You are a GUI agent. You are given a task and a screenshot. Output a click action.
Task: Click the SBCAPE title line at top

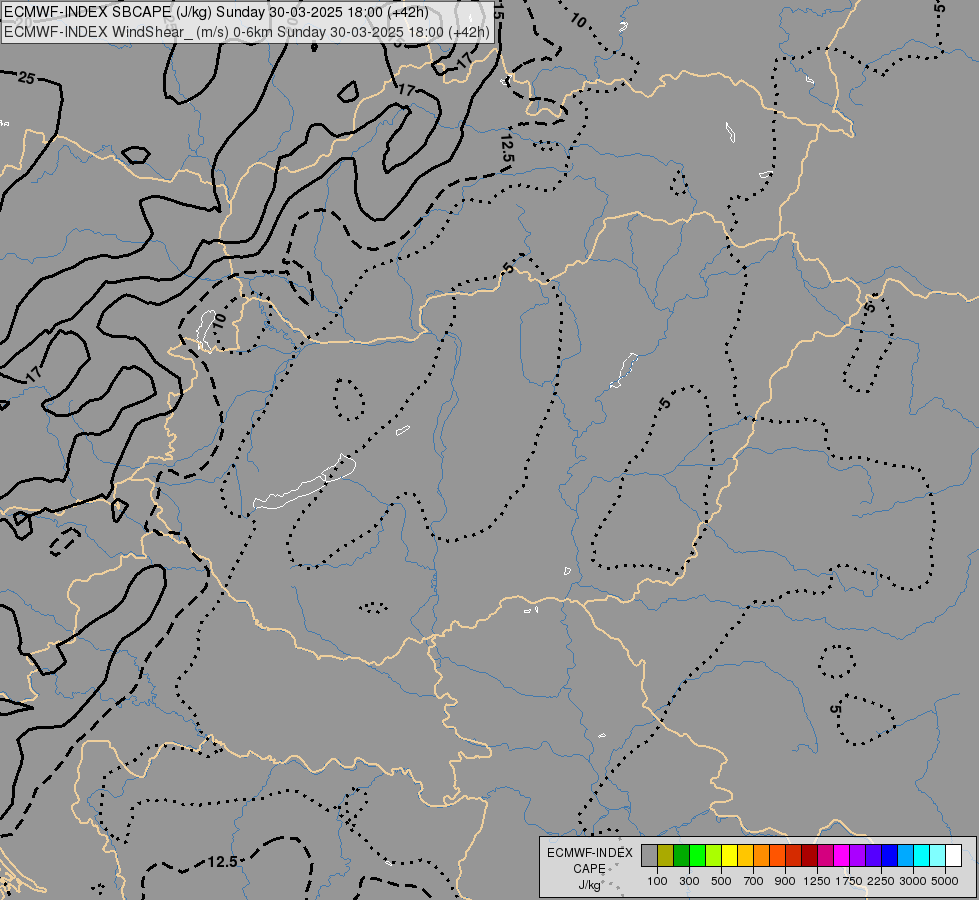point(216,13)
